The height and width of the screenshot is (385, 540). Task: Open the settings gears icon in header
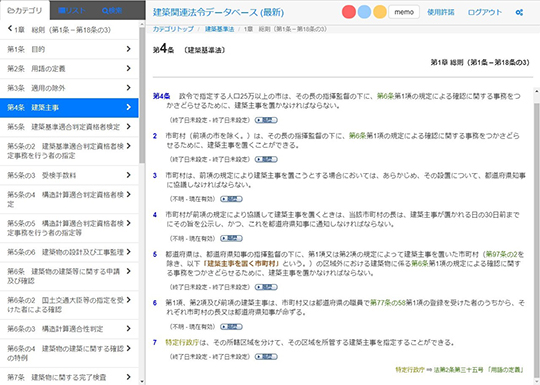pos(519,12)
